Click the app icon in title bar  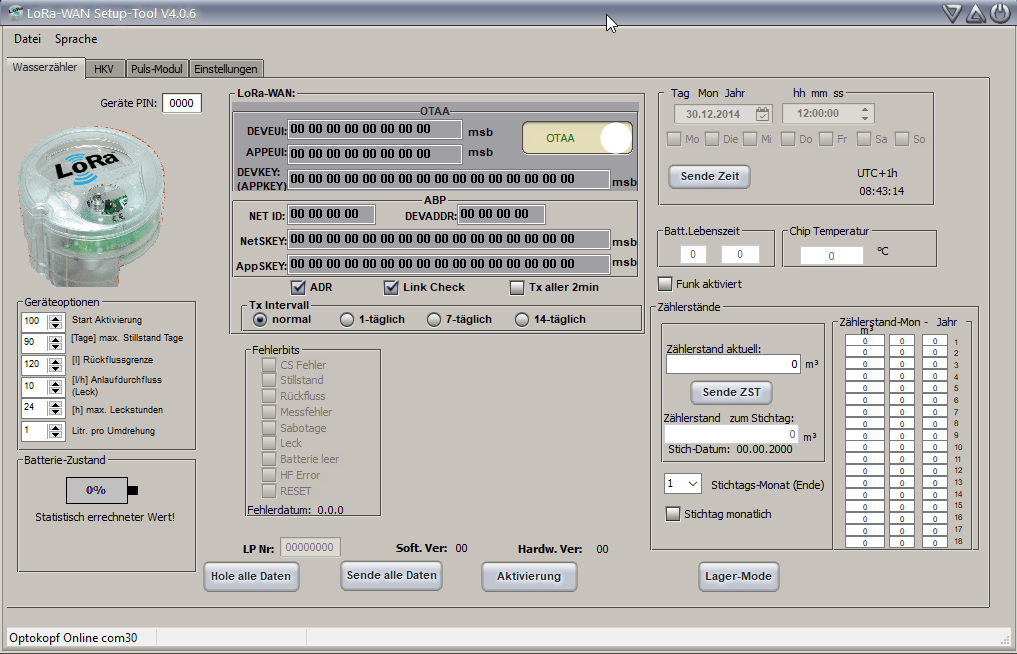[x=16, y=13]
